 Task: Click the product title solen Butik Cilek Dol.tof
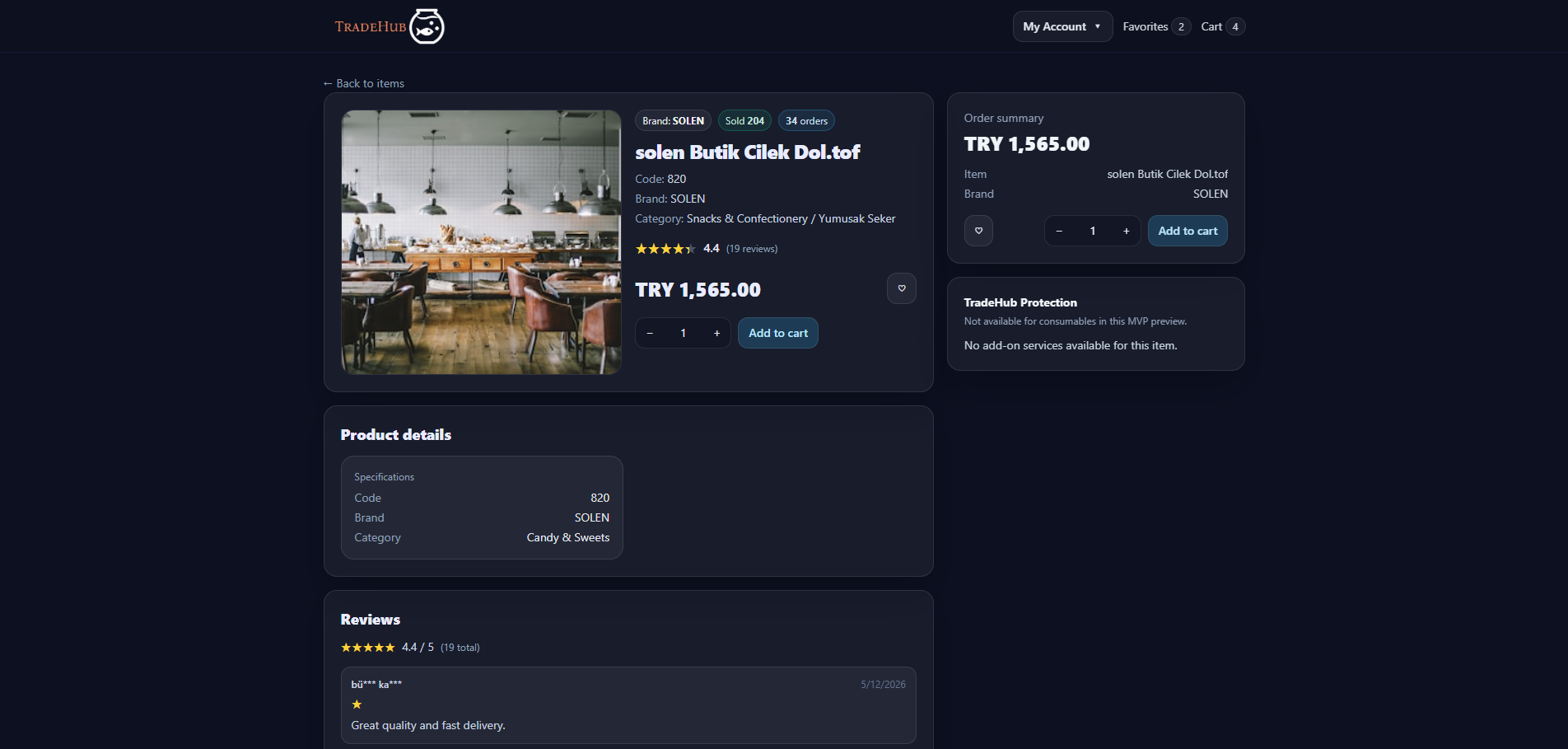click(x=748, y=152)
